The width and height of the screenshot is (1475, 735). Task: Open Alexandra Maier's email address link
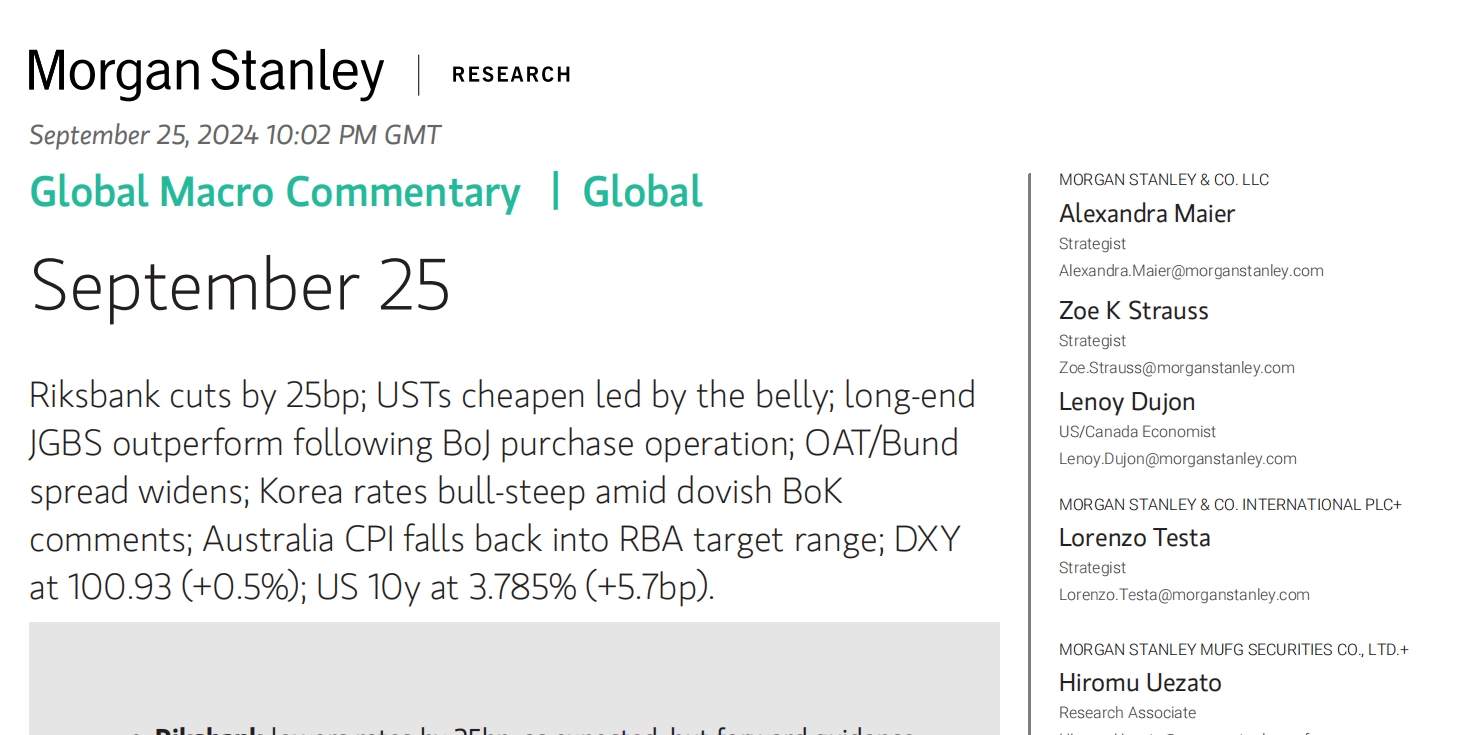click(1191, 271)
